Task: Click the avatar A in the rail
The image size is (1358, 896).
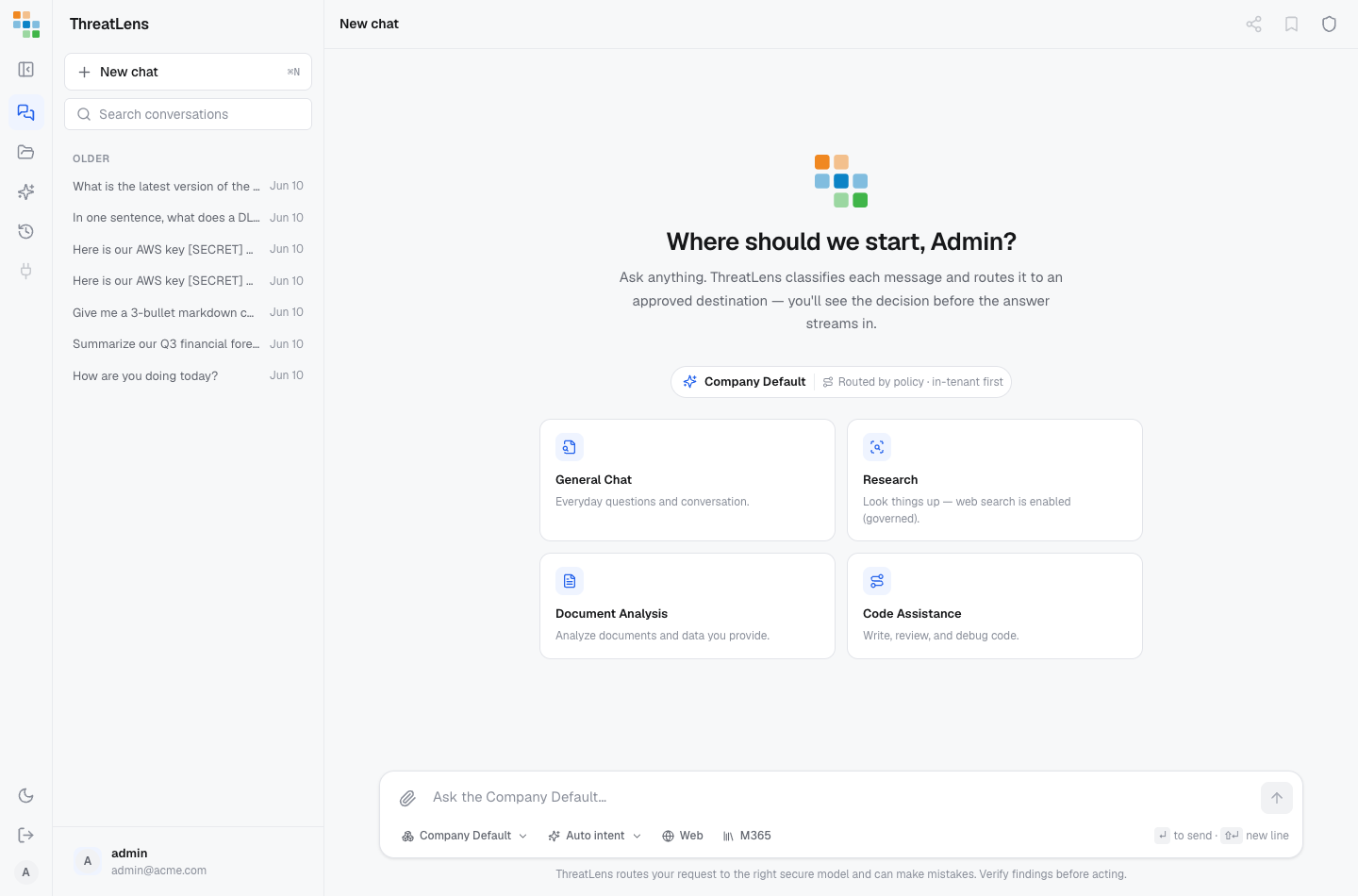Action: [26, 872]
